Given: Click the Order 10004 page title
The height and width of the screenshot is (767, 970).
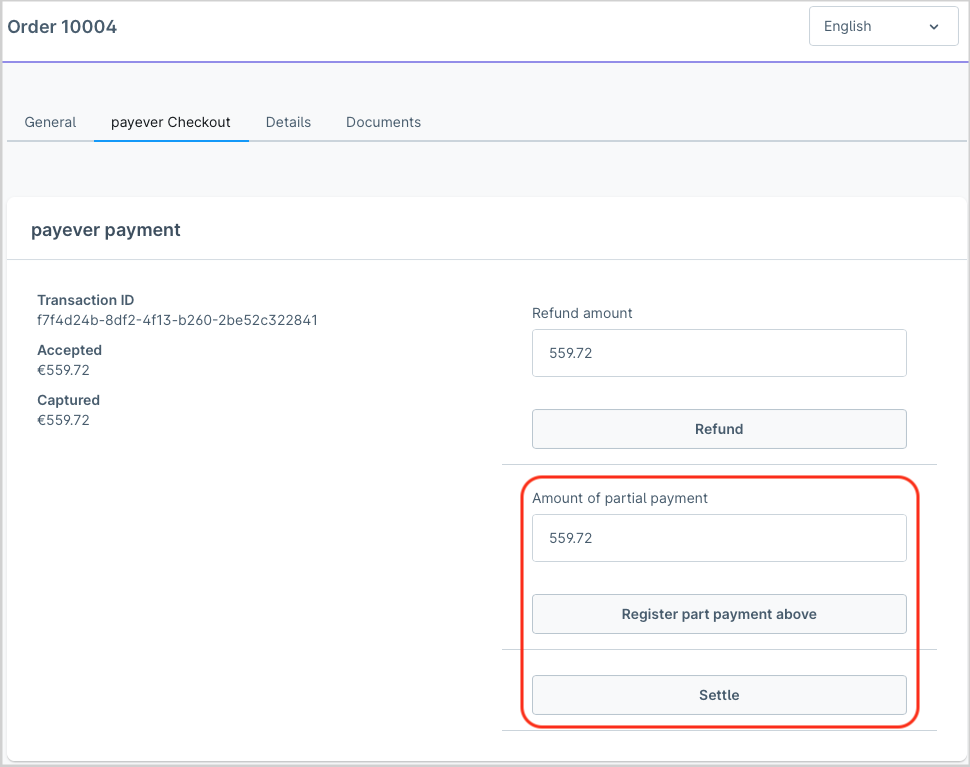Looking at the screenshot, I should point(62,27).
